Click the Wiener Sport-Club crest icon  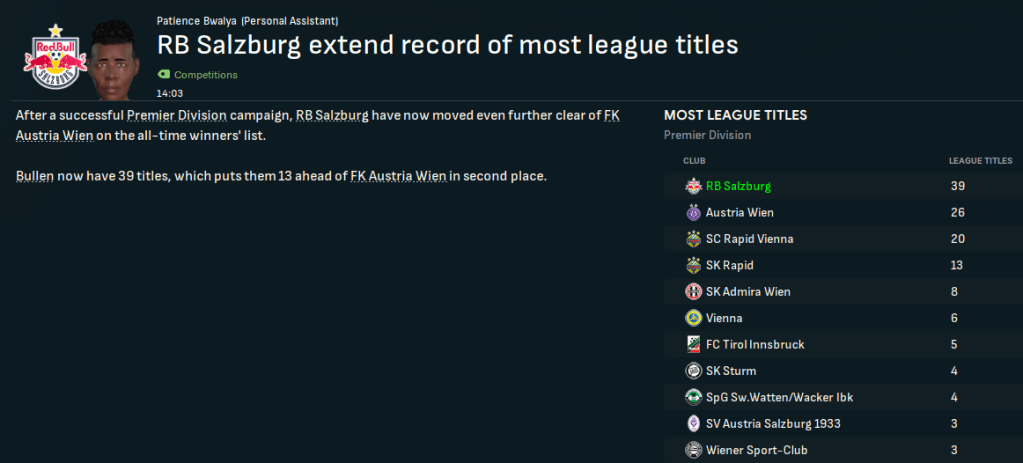[x=693, y=450]
